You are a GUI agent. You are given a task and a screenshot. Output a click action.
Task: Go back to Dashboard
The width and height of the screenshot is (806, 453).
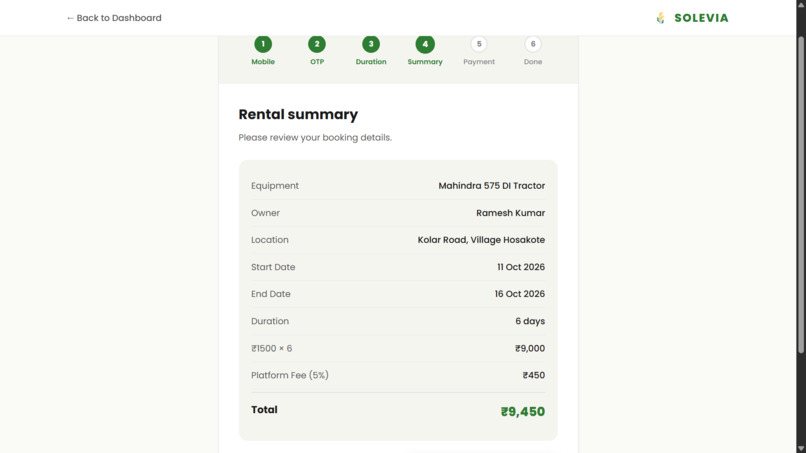pos(114,18)
